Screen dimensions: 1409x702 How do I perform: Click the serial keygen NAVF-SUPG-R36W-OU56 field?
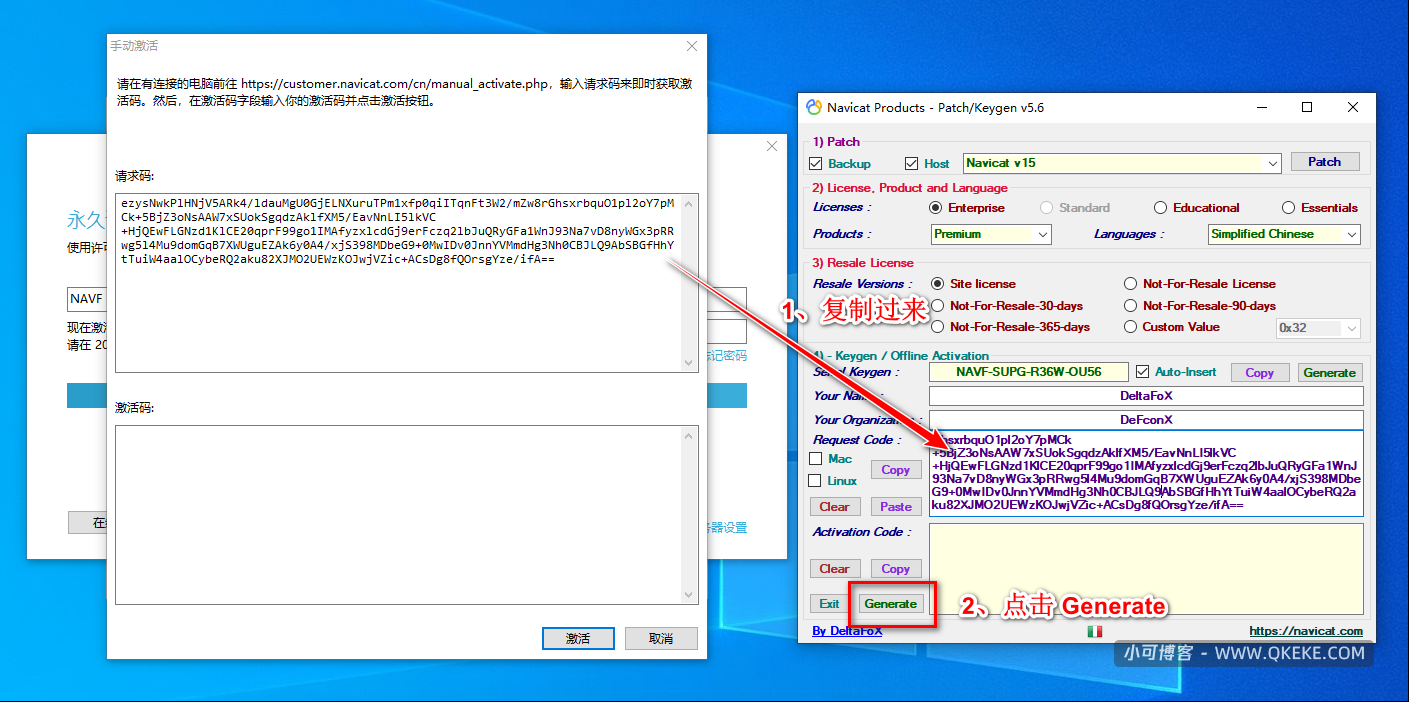click(1028, 372)
